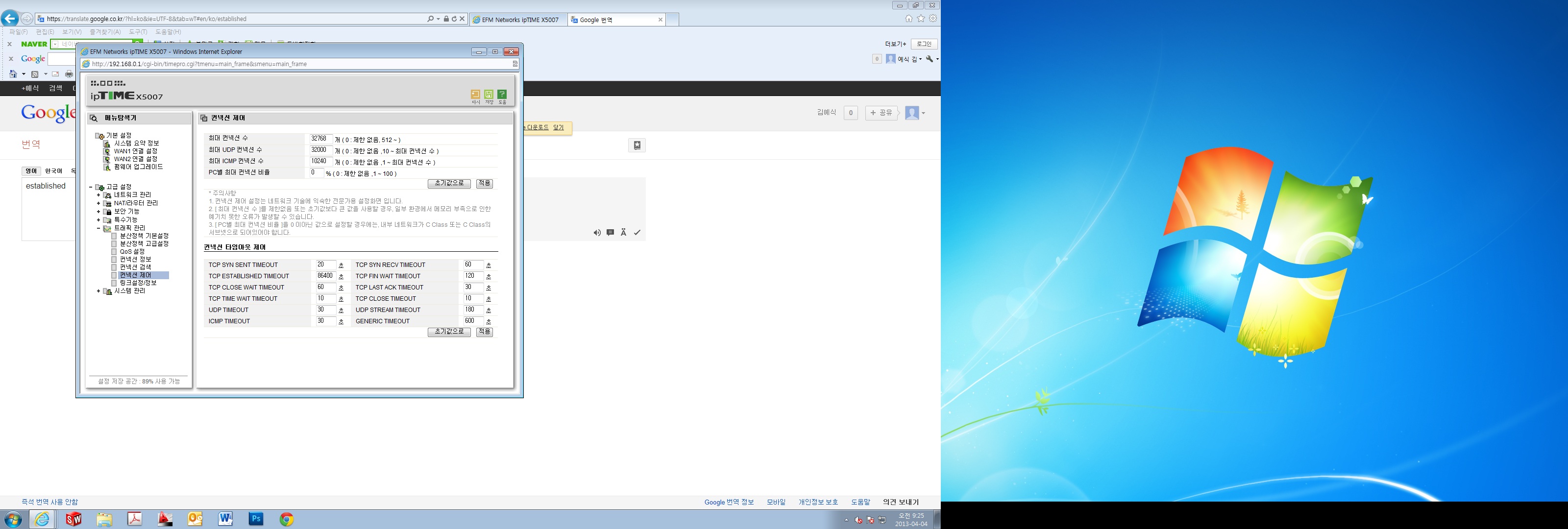
Task: Click the + 공유 share button
Action: coord(881,113)
